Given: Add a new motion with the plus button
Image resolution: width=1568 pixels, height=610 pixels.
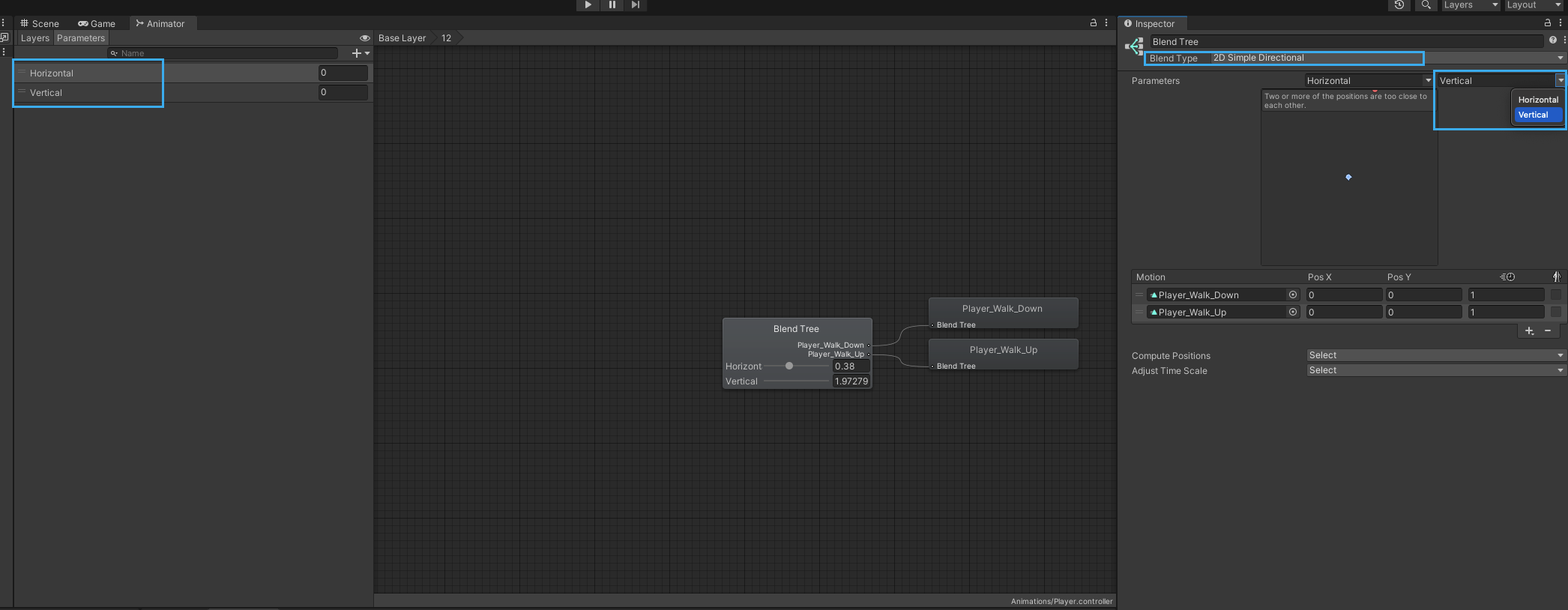Looking at the screenshot, I should [x=1529, y=331].
